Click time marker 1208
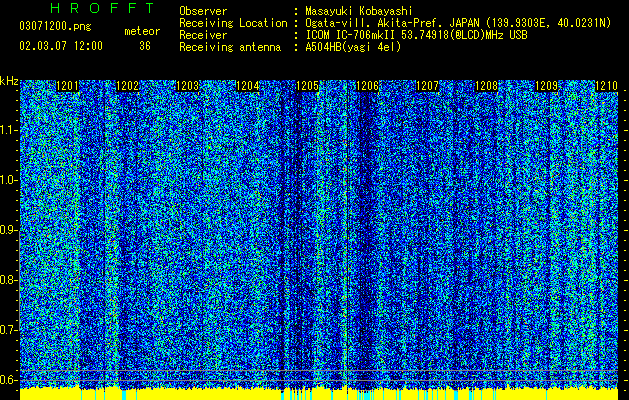Screen dimensions: 629x400 click(x=487, y=86)
